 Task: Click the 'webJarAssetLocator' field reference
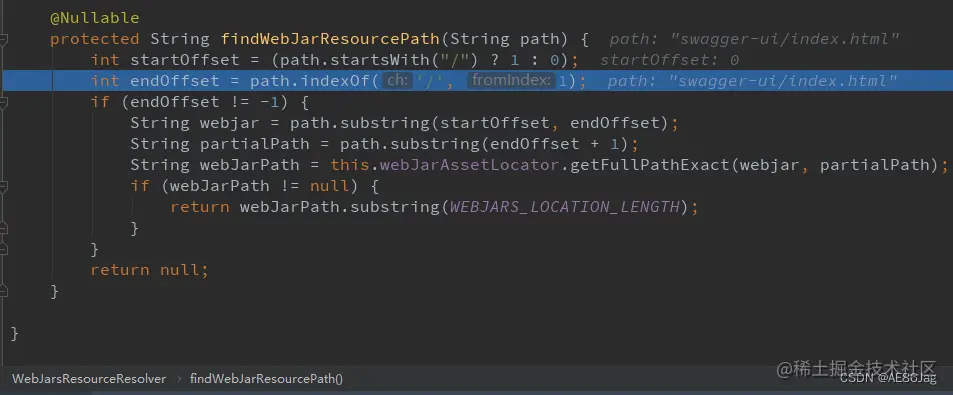tap(469, 165)
